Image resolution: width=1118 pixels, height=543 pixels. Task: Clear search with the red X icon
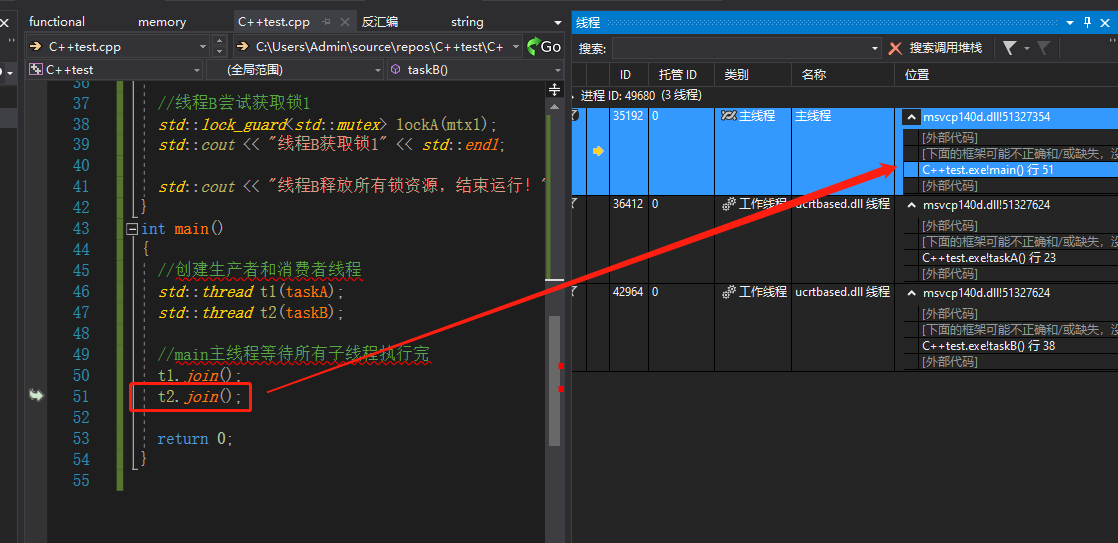895,48
